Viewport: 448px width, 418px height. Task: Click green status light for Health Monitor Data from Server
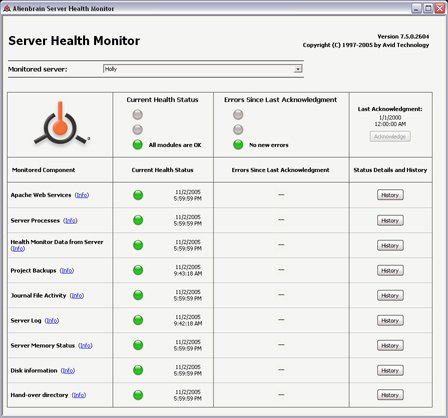tap(138, 245)
